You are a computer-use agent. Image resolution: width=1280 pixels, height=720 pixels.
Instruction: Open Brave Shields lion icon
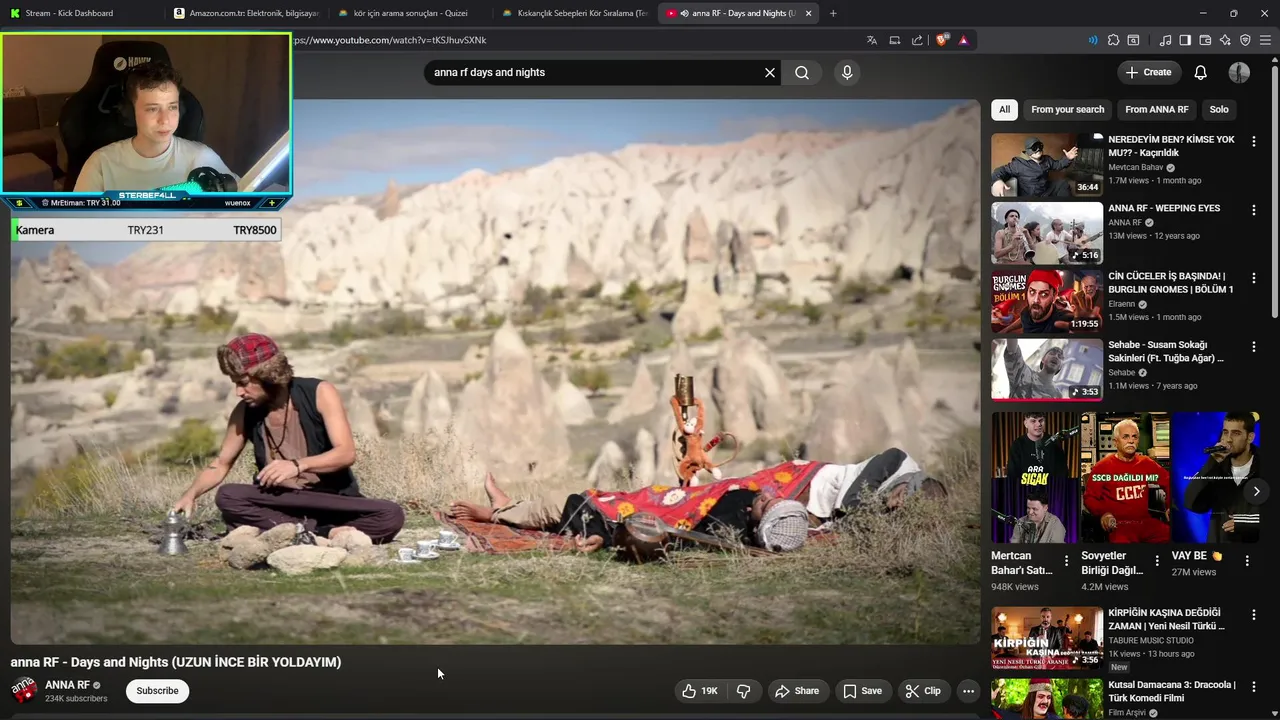point(942,40)
